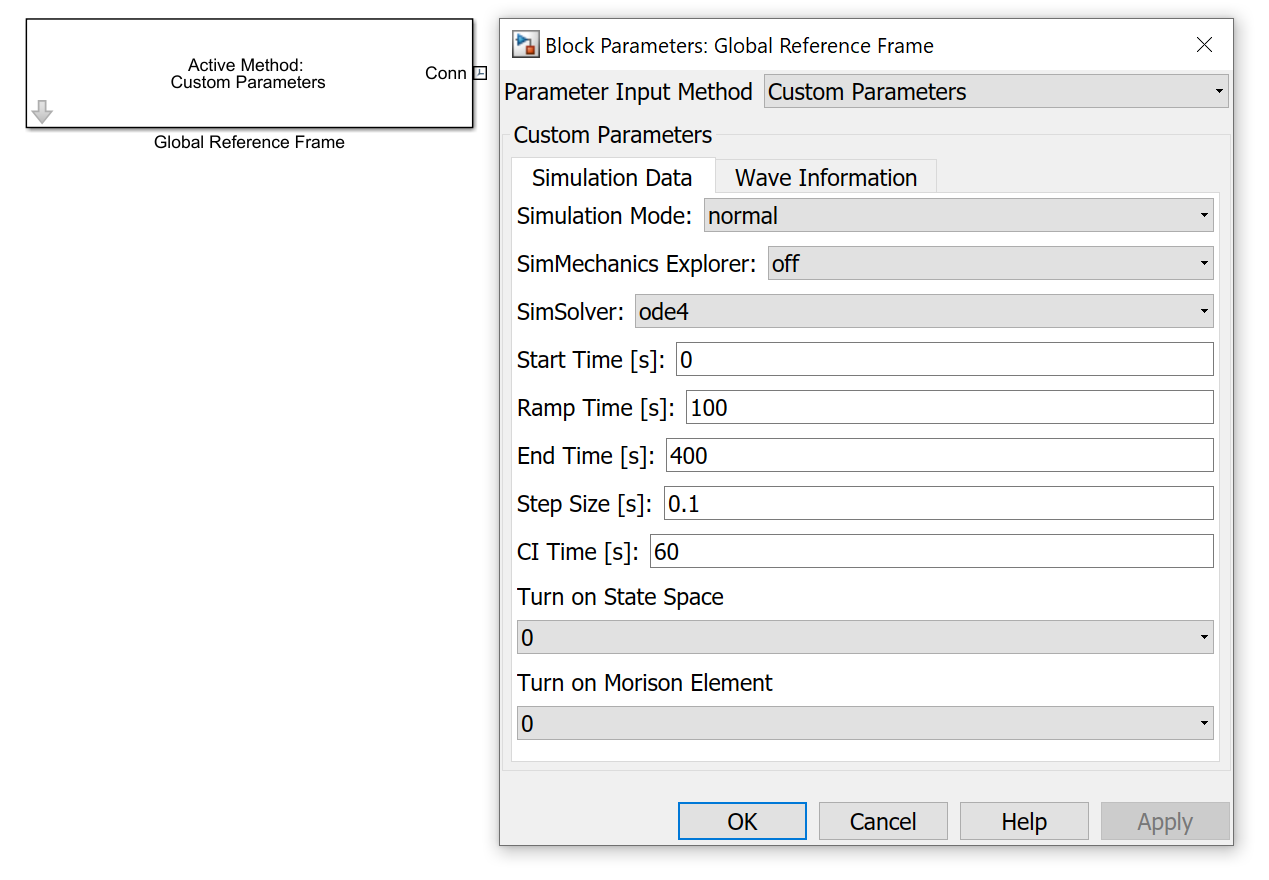Open Help for this block
Image resolution: width=1269 pixels, height=880 pixels.
click(x=1023, y=821)
